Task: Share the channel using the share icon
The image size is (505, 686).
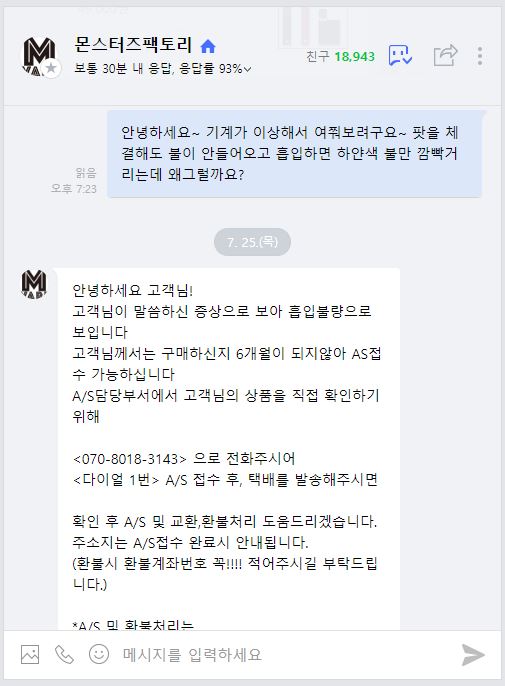Action: (x=445, y=56)
